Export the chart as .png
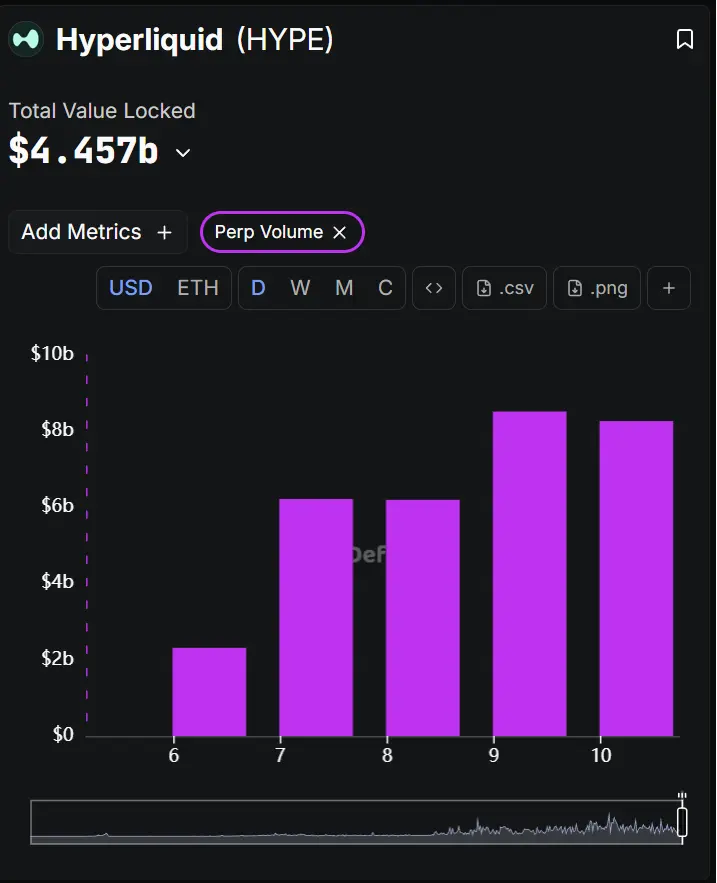Screen dimensions: 717x883 click(597, 288)
